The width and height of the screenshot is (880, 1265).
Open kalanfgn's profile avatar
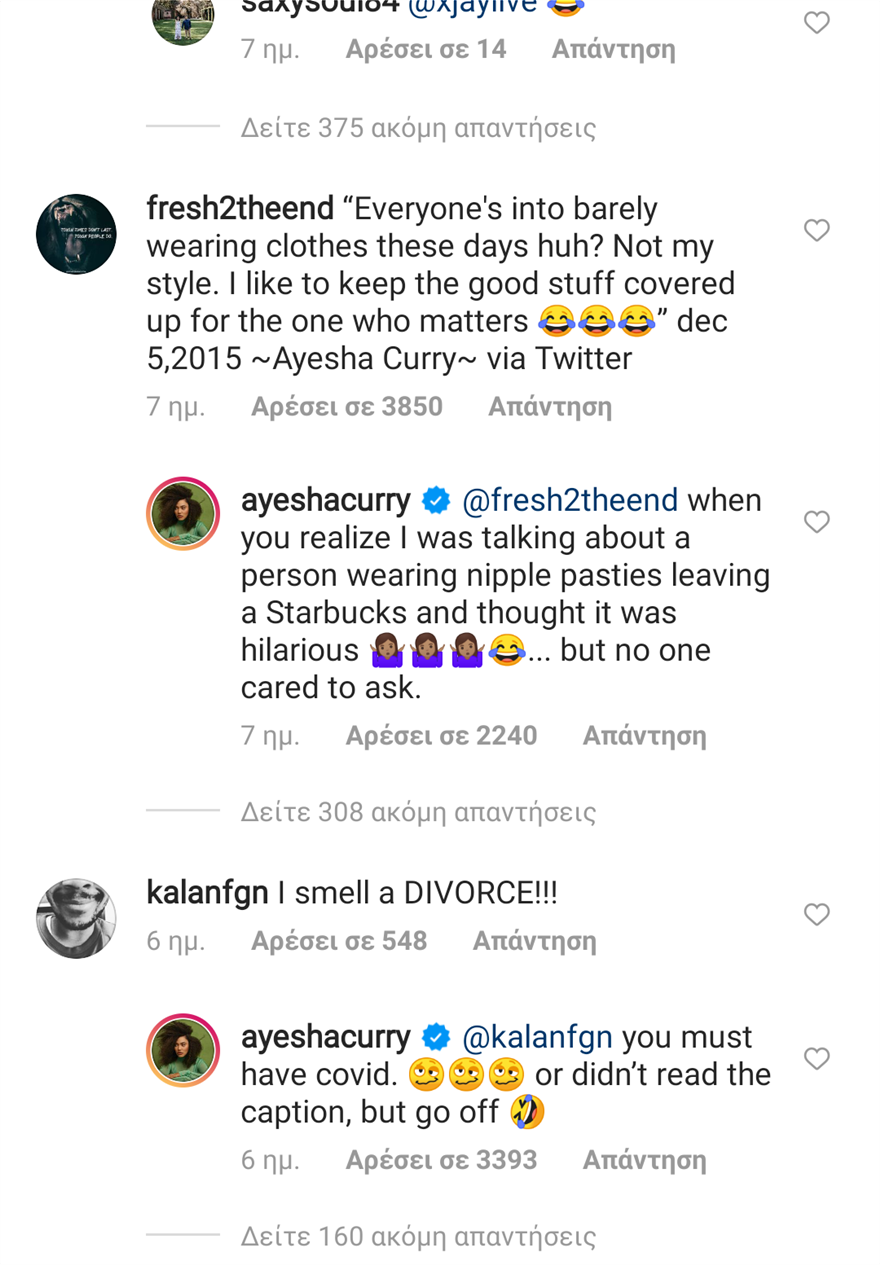(76, 918)
